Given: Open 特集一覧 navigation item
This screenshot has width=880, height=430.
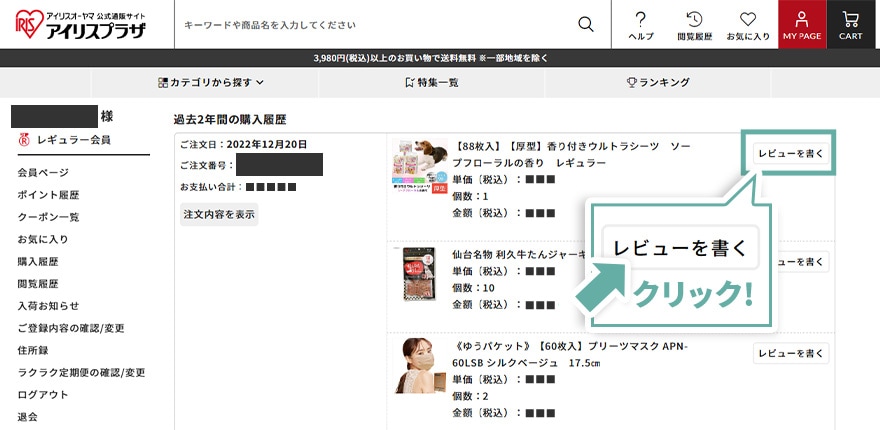Looking at the screenshot, I should click(x=431, y=83).
